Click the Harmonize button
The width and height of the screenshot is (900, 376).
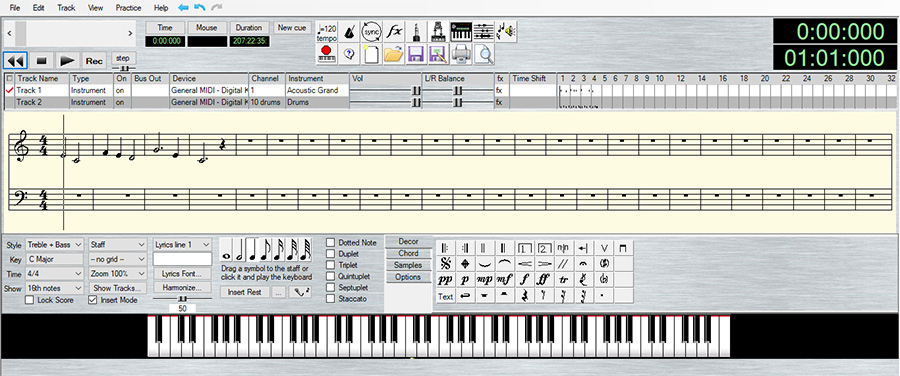(183, 288)
